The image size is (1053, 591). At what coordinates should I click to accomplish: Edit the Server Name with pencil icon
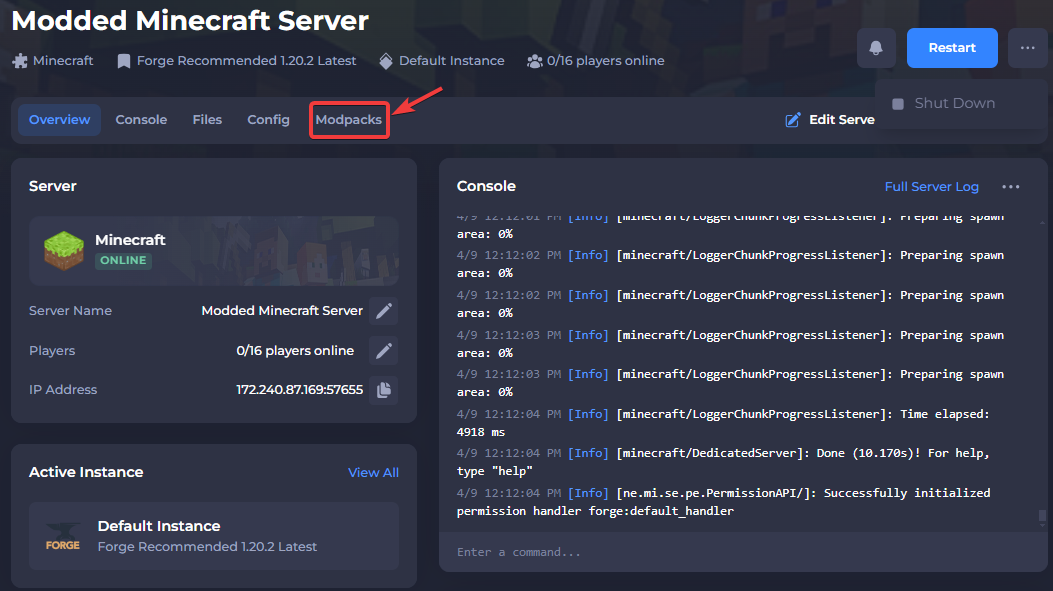coord(383,310)
